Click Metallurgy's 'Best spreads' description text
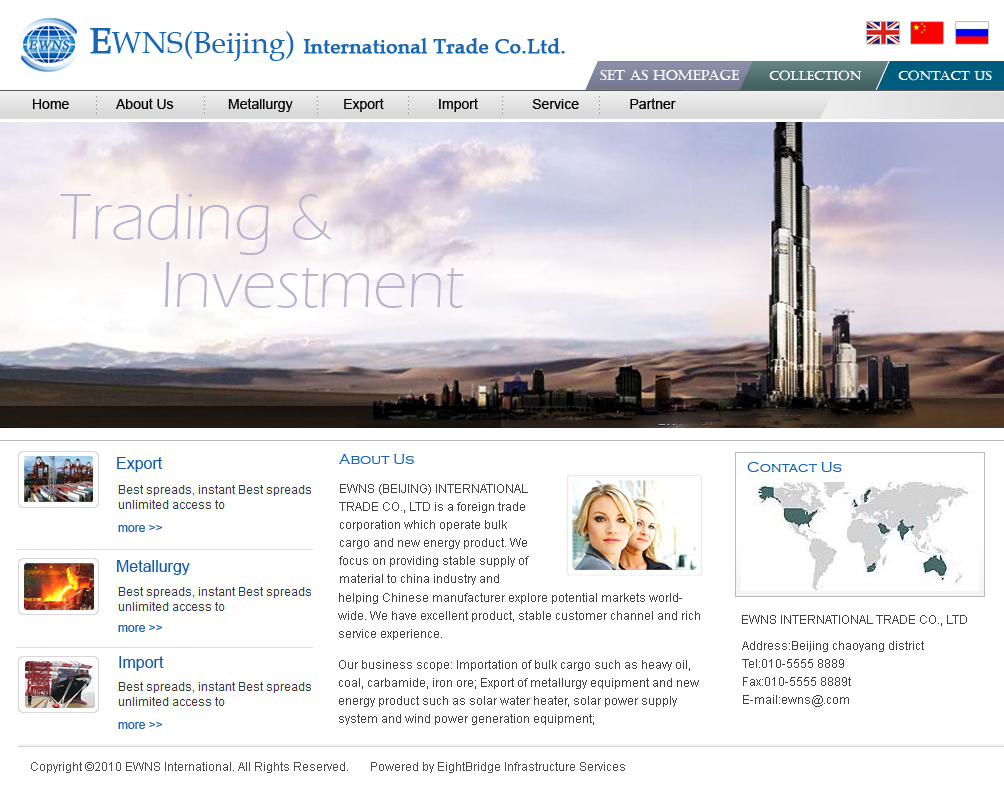1004x791 pixels. tap(215, 599)
